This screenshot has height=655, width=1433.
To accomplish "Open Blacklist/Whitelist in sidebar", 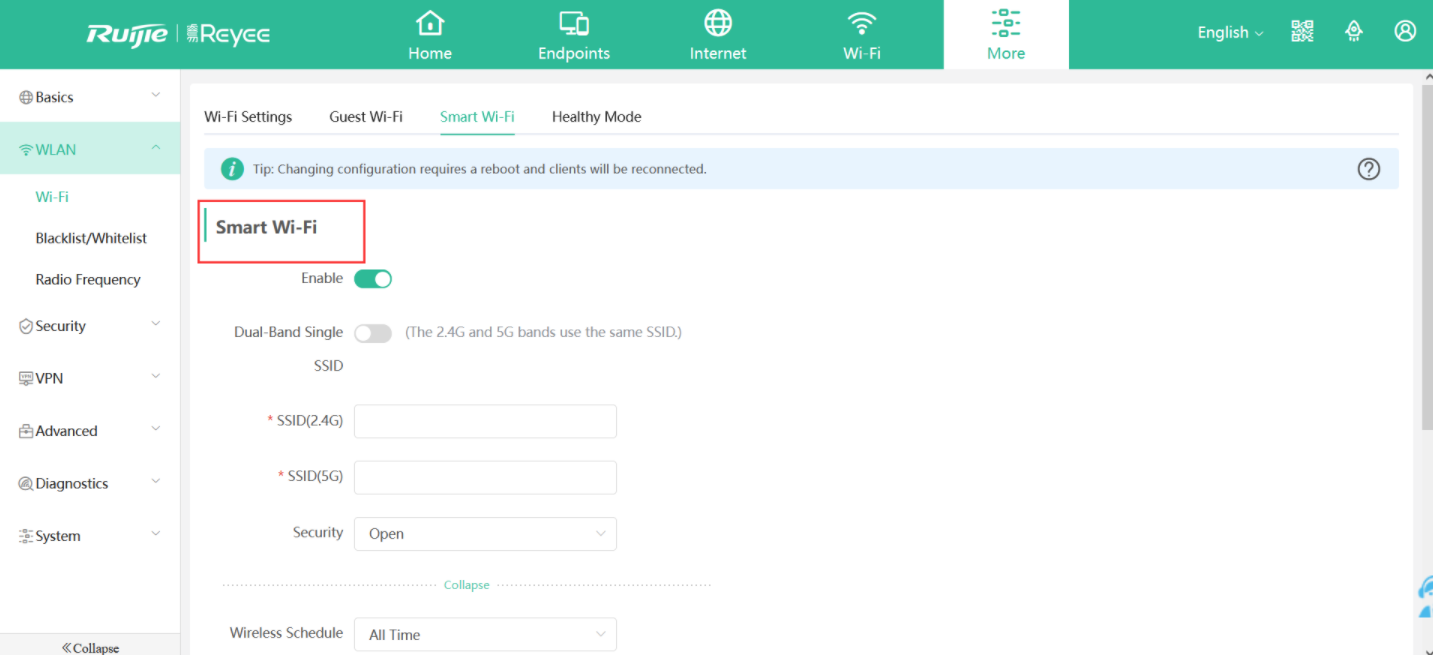I will tap(91, 238).
